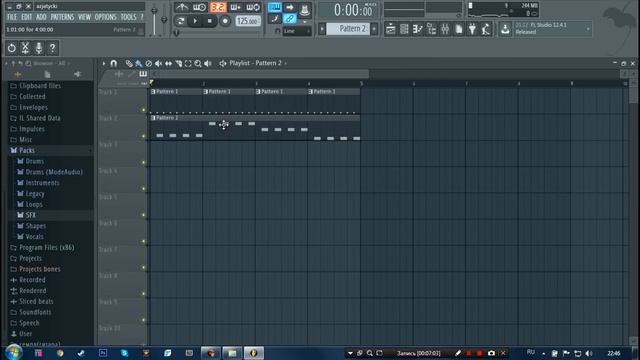Open the TOOLS menu
Viewport: 640px width, 360px height.
tap(129, 17)
